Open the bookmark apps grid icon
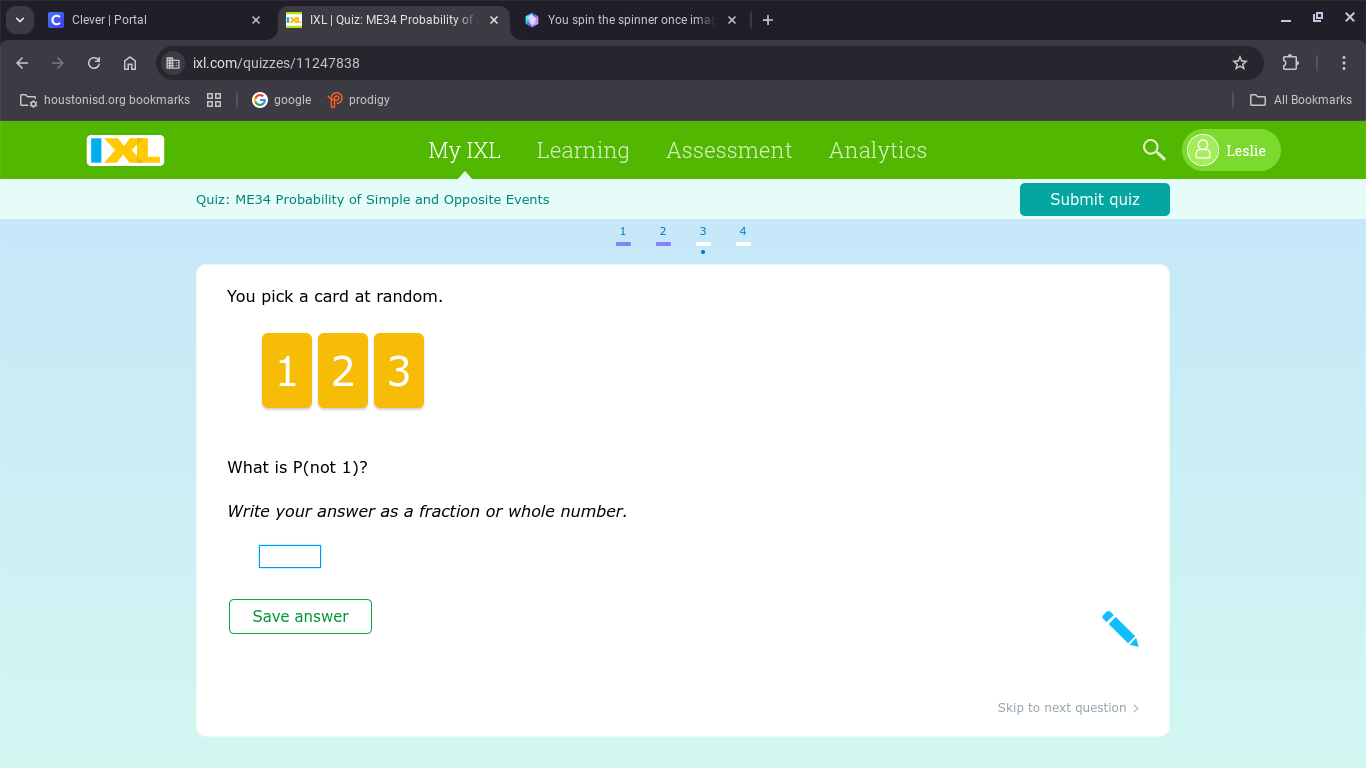Image resolution: width=1366 pixels, height=768 pixels. click(213, 100)
